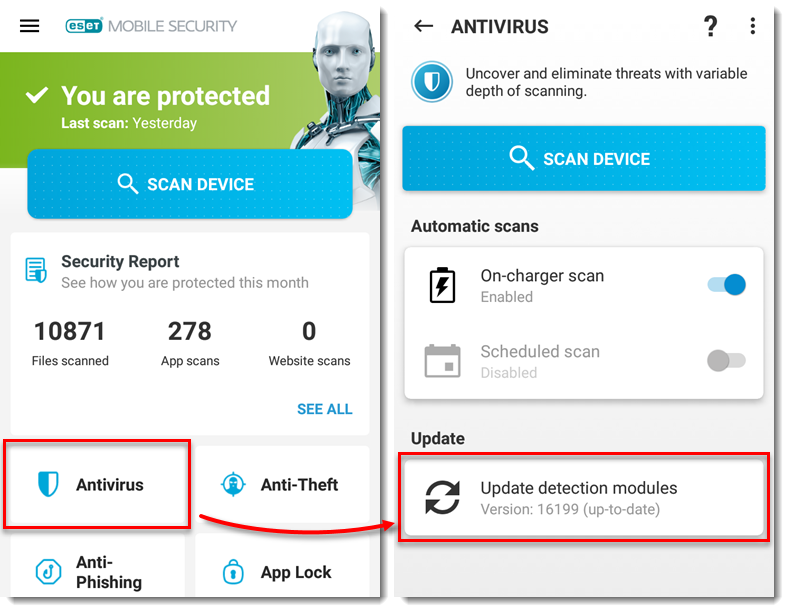
Task: Click the Security Report document icon
Action: tap(37, 271)
